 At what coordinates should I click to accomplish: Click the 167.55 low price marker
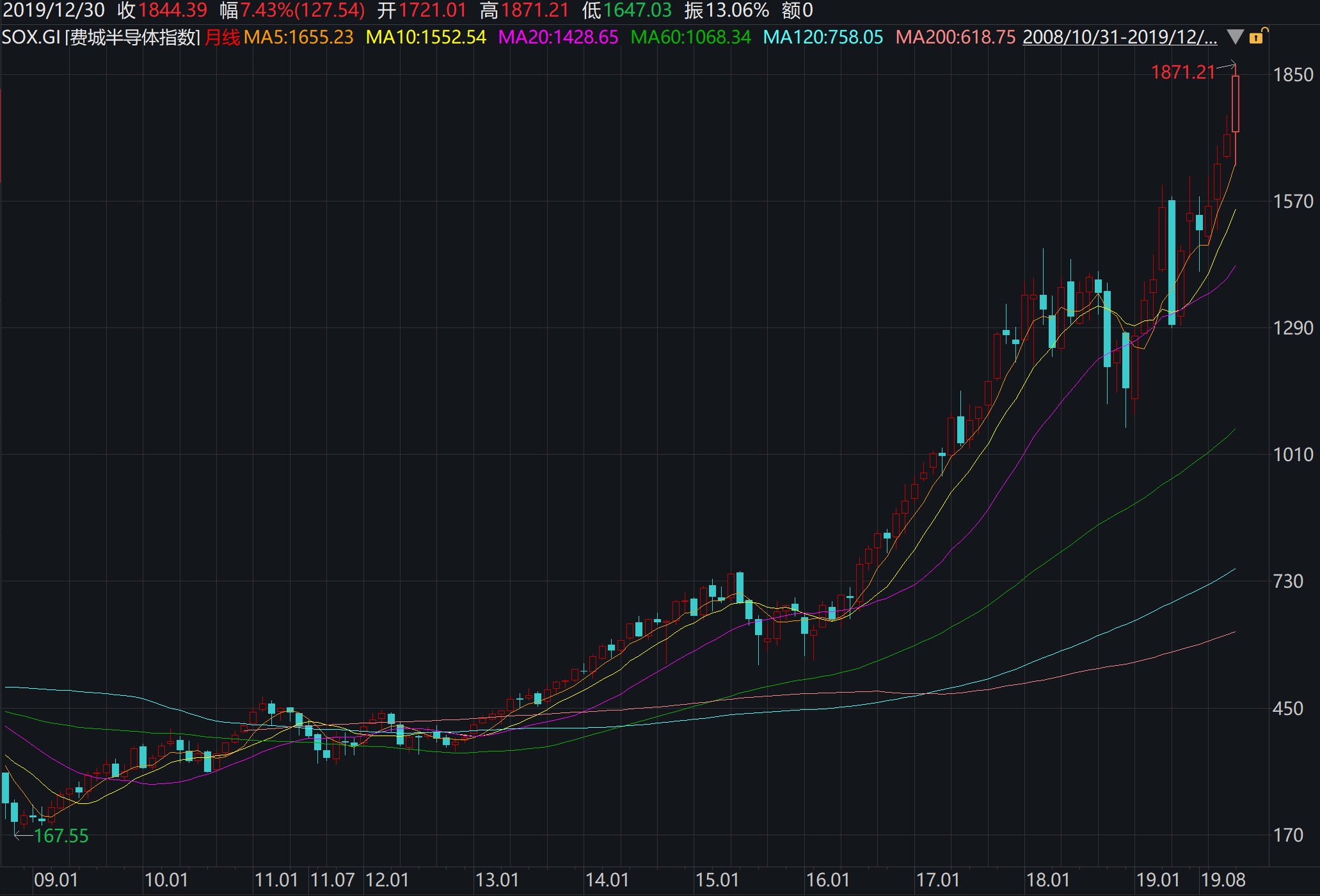(61, 836)
